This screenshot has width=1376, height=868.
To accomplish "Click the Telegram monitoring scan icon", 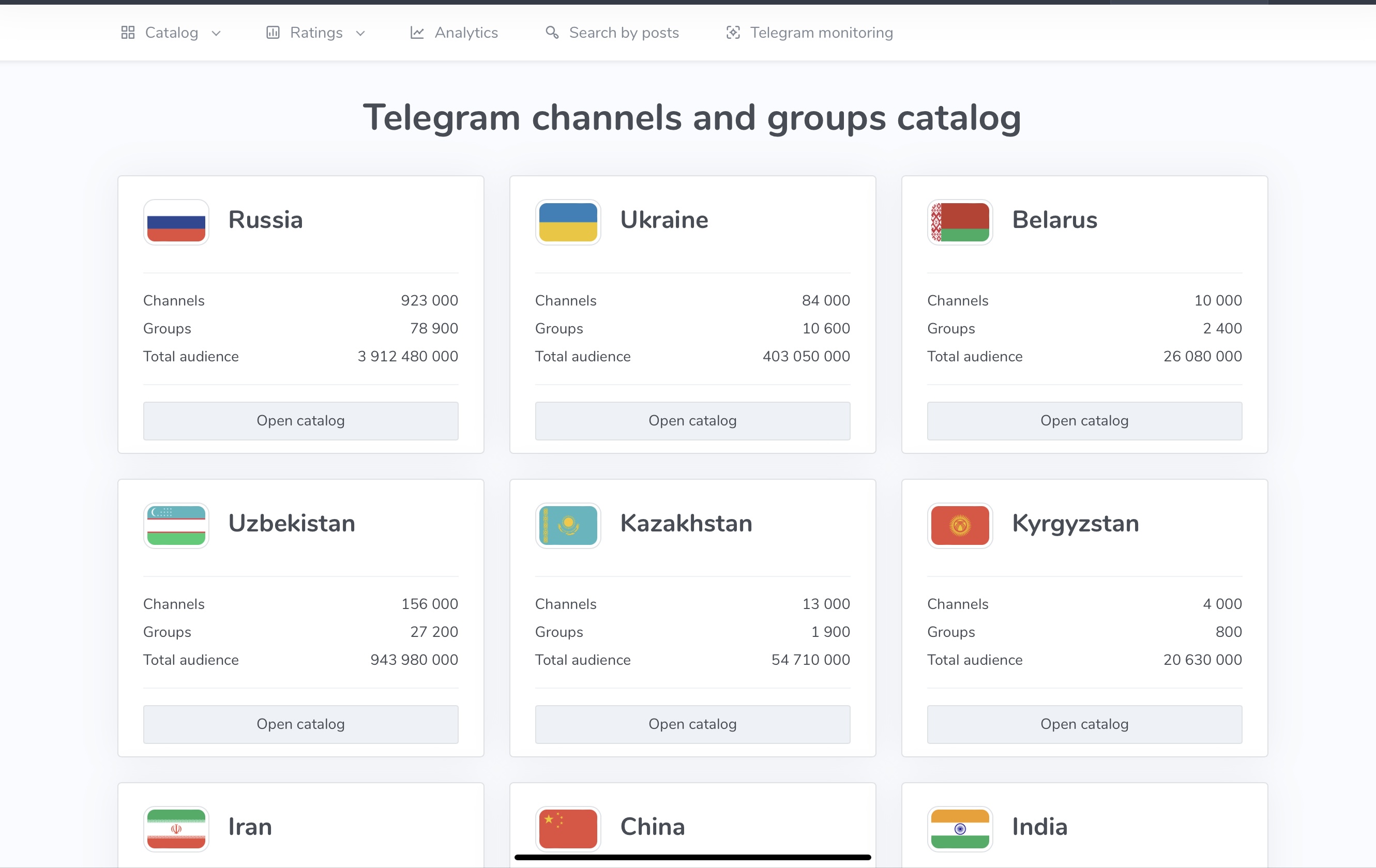I will [733, 33].
